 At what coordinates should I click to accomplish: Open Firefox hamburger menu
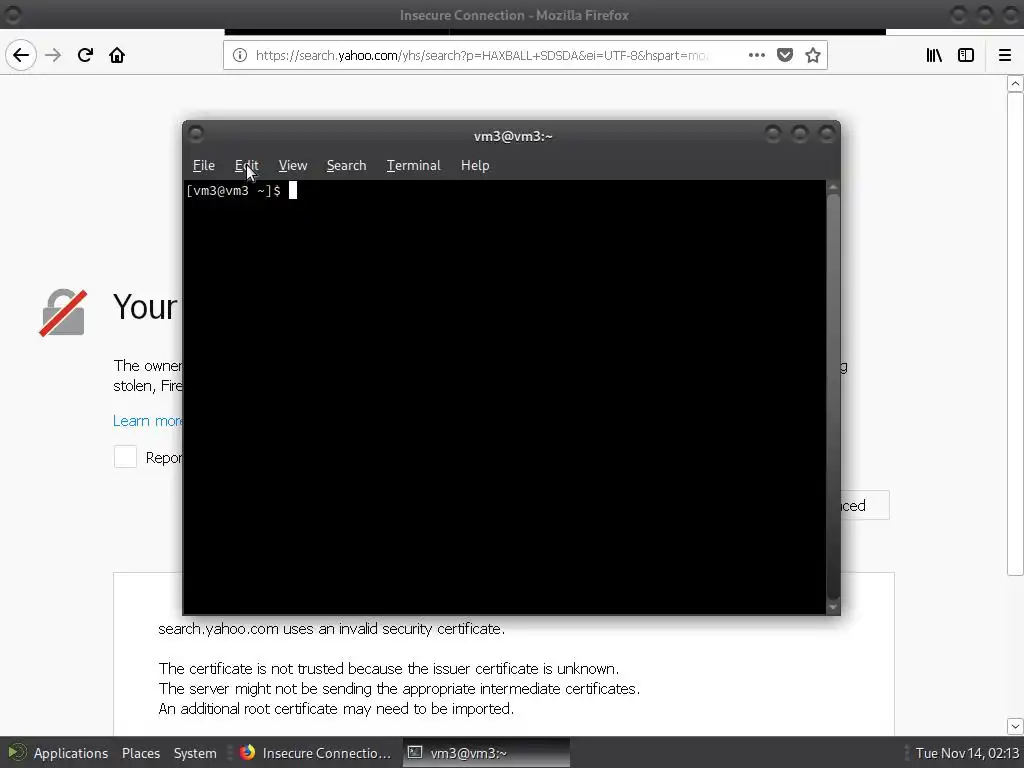[1004, 56]
